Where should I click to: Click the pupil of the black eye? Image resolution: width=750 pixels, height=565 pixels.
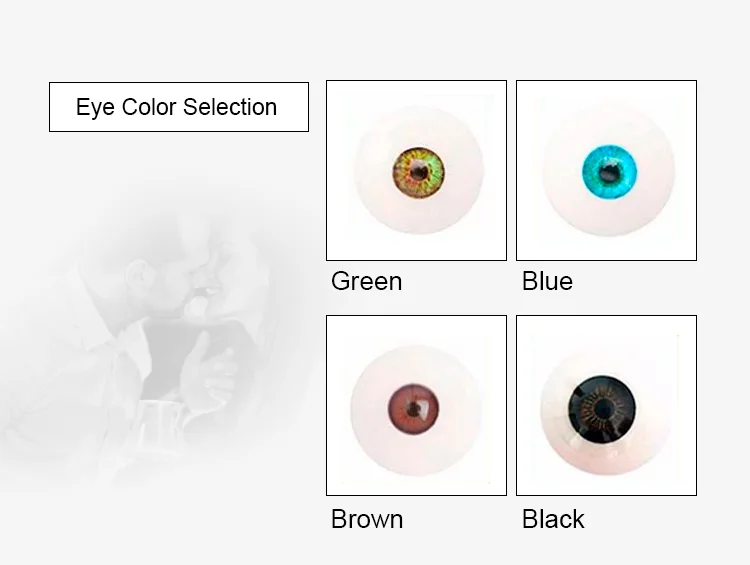click(603, 406)
